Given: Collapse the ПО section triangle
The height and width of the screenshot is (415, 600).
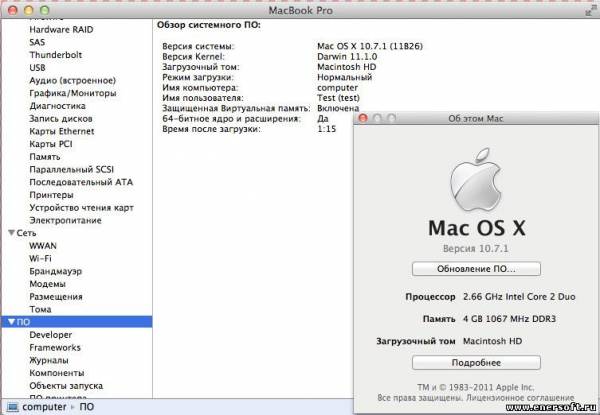Looking at the screenshot, I should click(11, 322).
